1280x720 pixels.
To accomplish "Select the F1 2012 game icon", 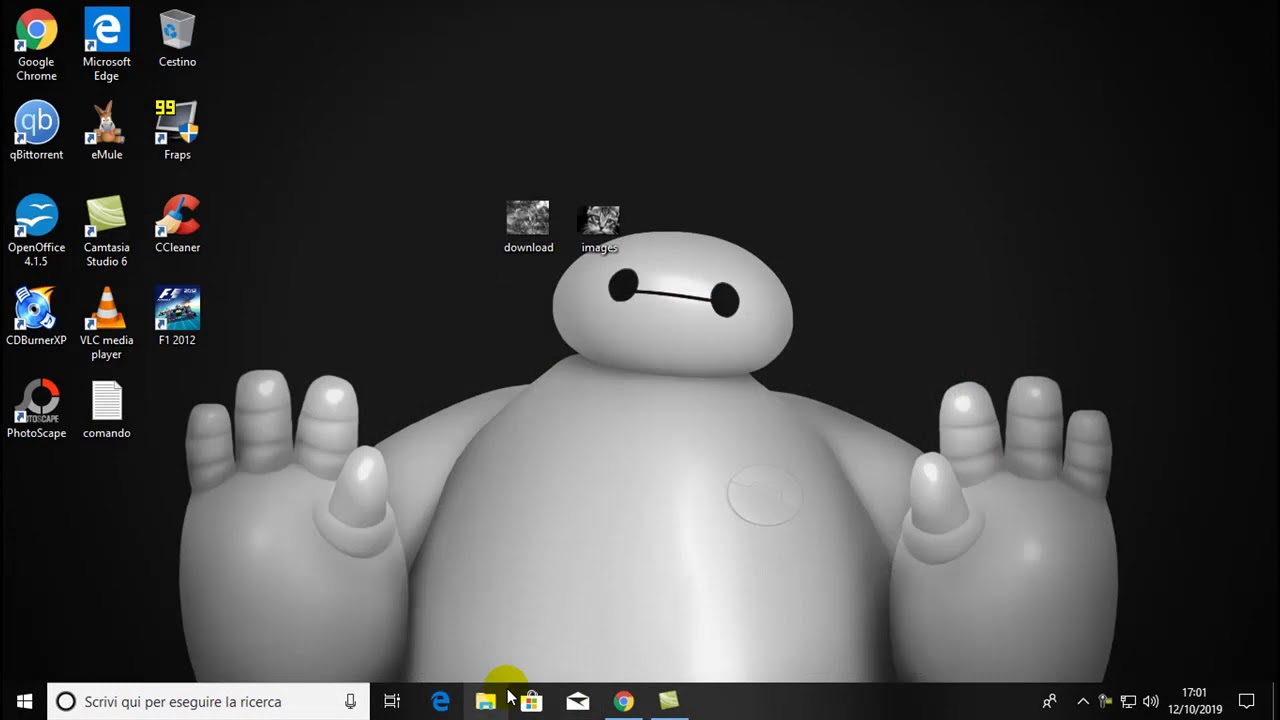I will click(x=177, y=316).
